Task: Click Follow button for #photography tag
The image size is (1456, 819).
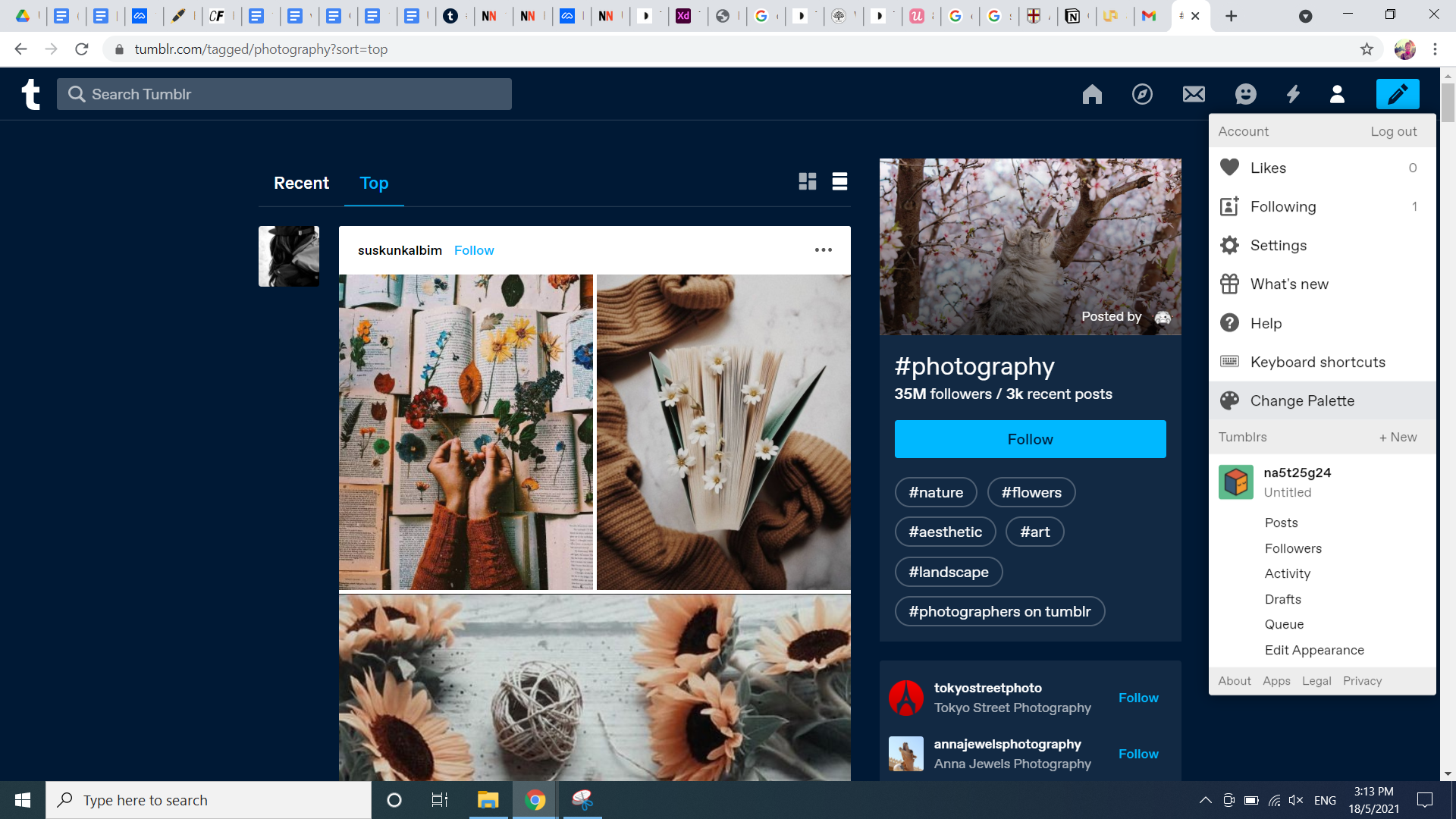Action: (x=1030, y=439)
